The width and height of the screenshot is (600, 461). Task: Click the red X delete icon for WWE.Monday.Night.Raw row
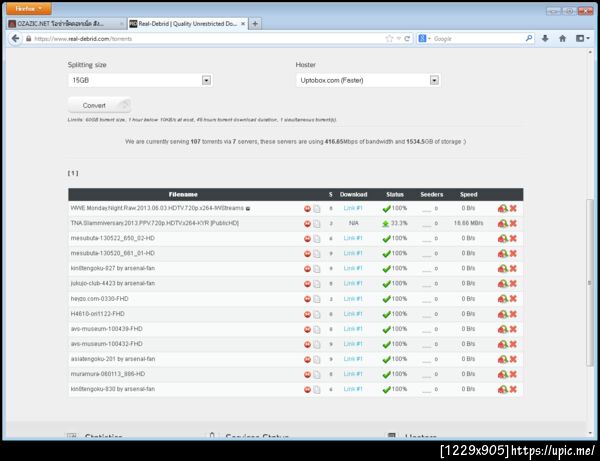point(513,208)
